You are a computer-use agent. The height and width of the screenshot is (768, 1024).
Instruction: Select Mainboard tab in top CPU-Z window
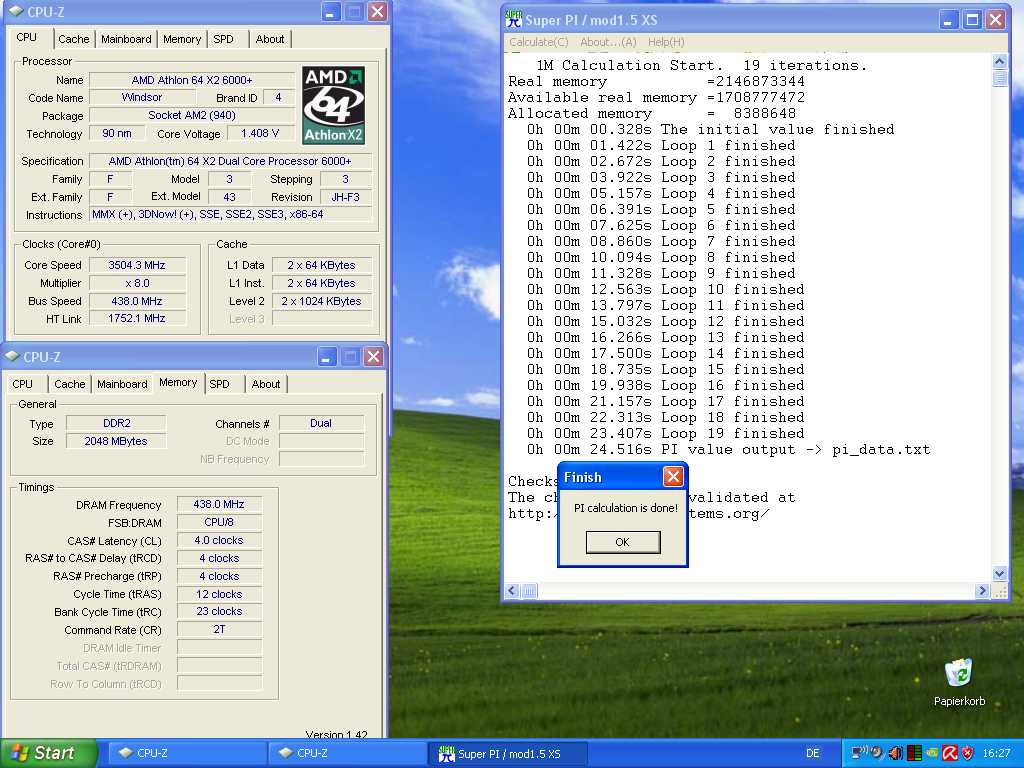coord(126,39)
